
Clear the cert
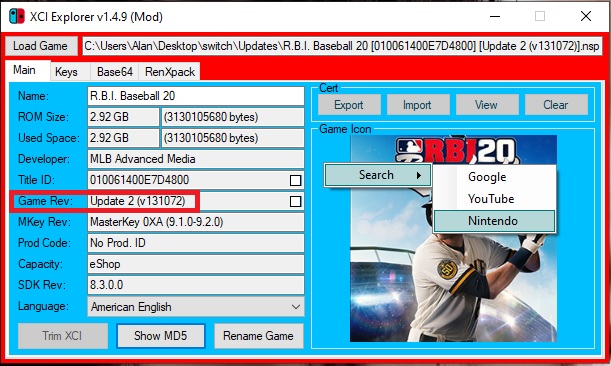point(556,105)
